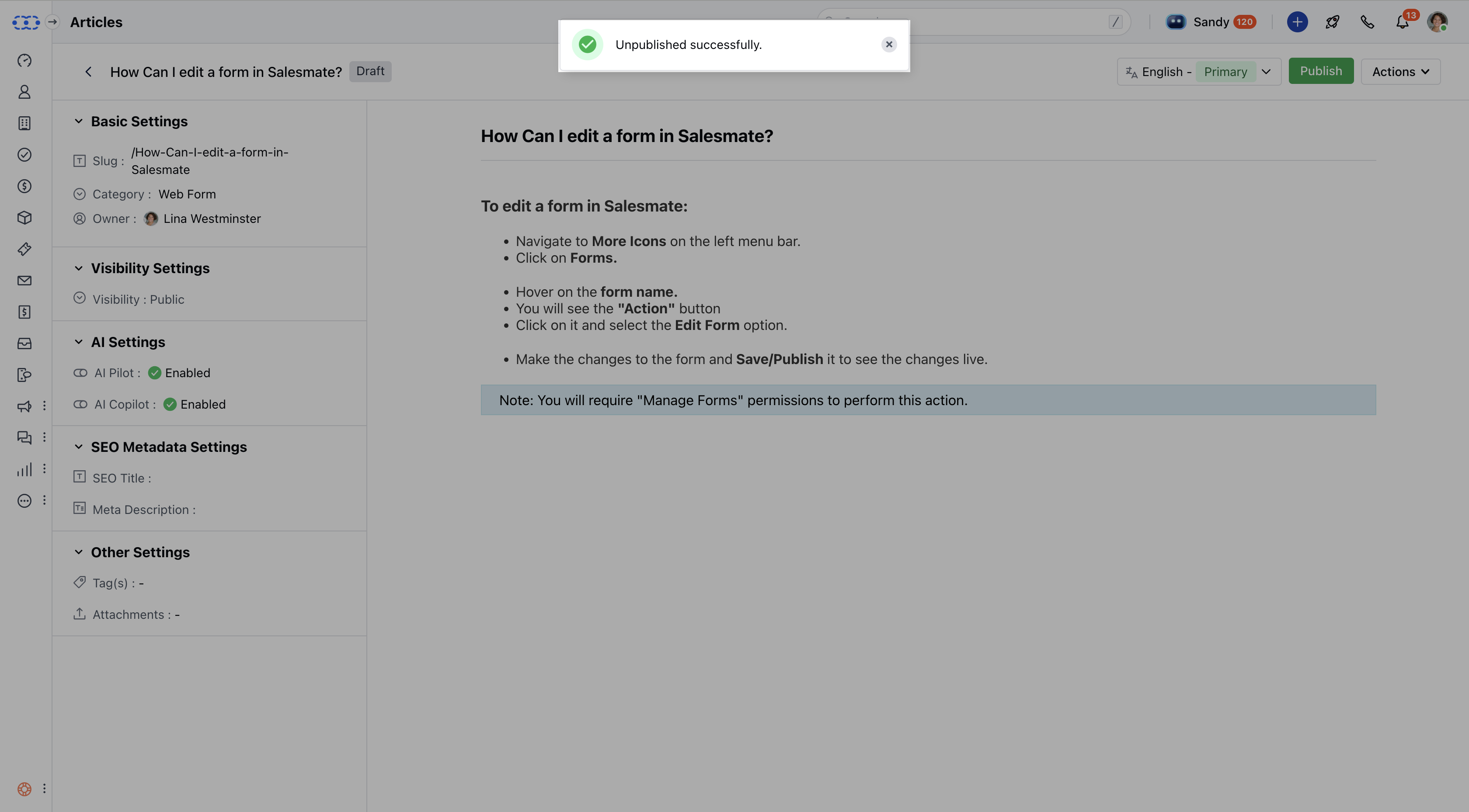This screenshot has width=1469, height=812.
Task: Click the blue plus quick-add button
Action: coord(1297,22)
